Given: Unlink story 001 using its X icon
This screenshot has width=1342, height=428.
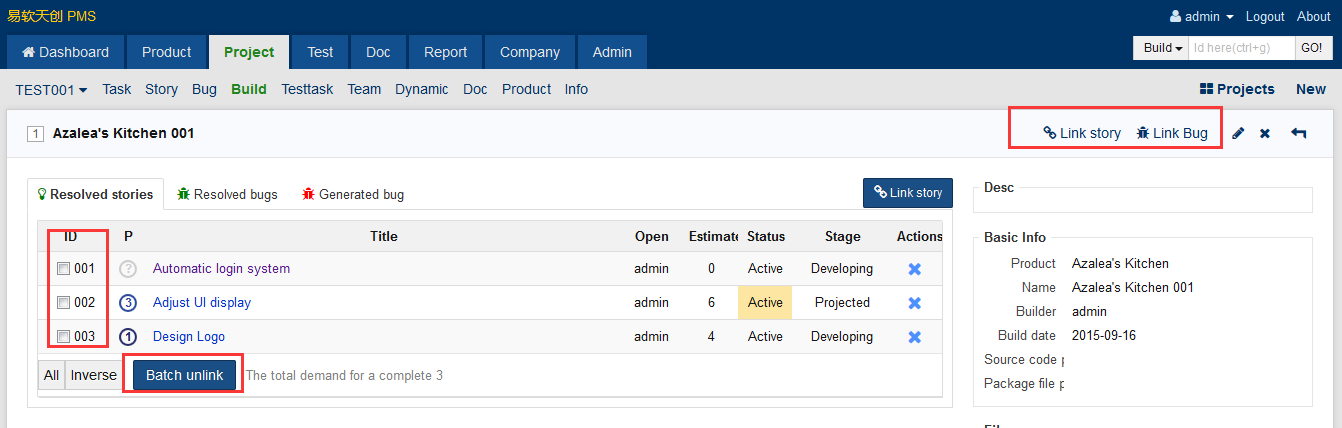Looking at the screenshot, I should tap(914, 269).
